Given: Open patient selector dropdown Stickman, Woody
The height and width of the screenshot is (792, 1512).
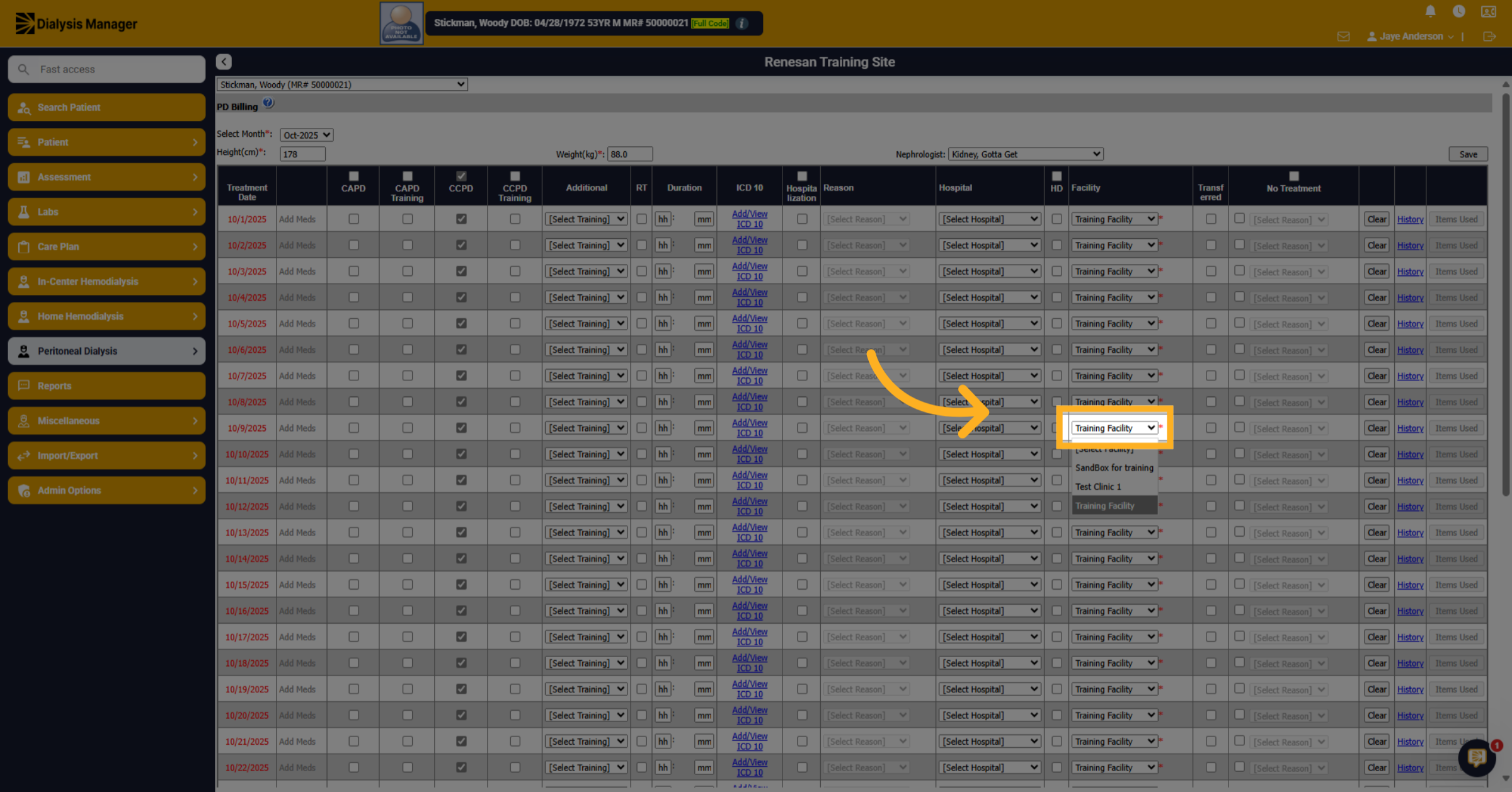Looking at the screenshot, I should click(342, 84).
